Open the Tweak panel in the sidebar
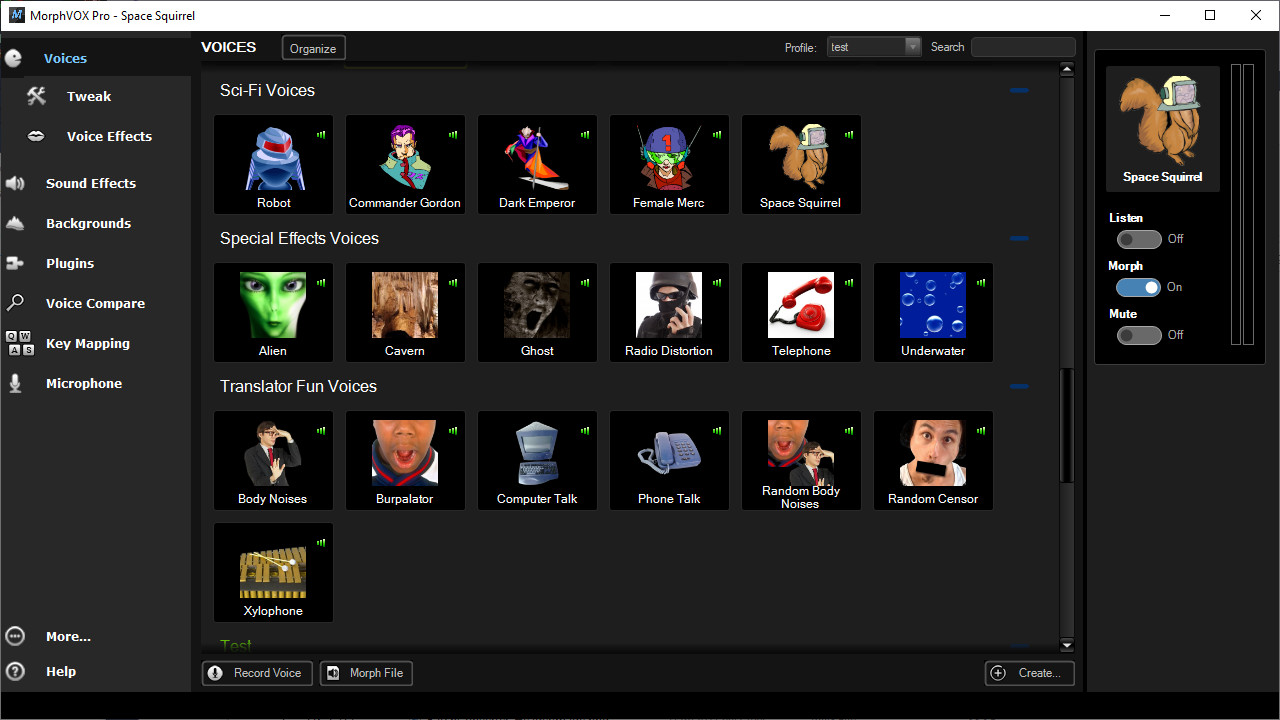1280x720 pixels. [88, 96]
